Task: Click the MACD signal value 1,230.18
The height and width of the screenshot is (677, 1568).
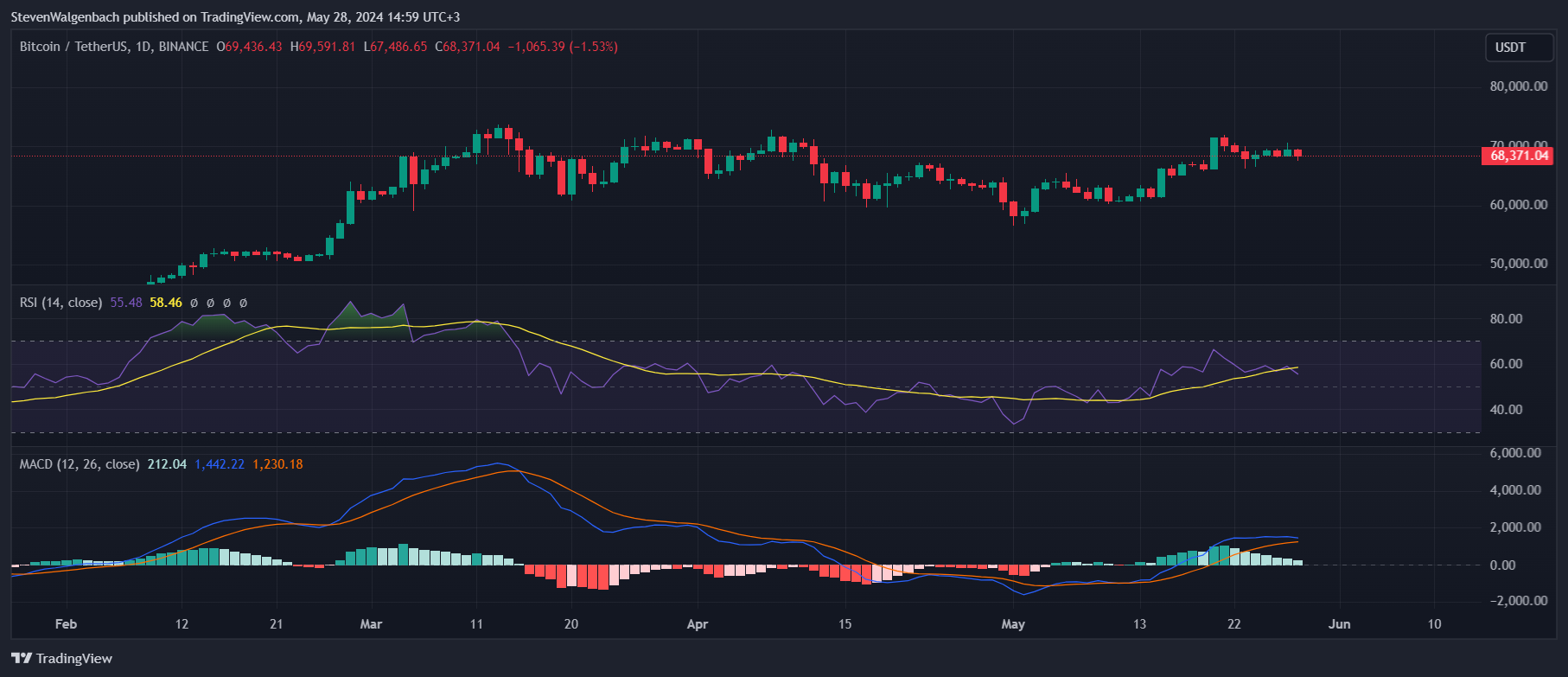Action: point(277,464)
